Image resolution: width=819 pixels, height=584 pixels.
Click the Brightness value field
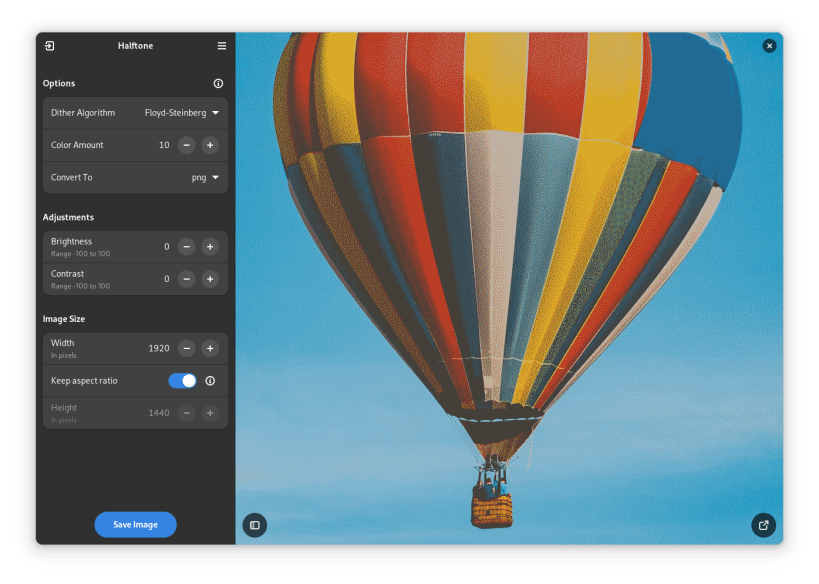(x=167, y=247)
